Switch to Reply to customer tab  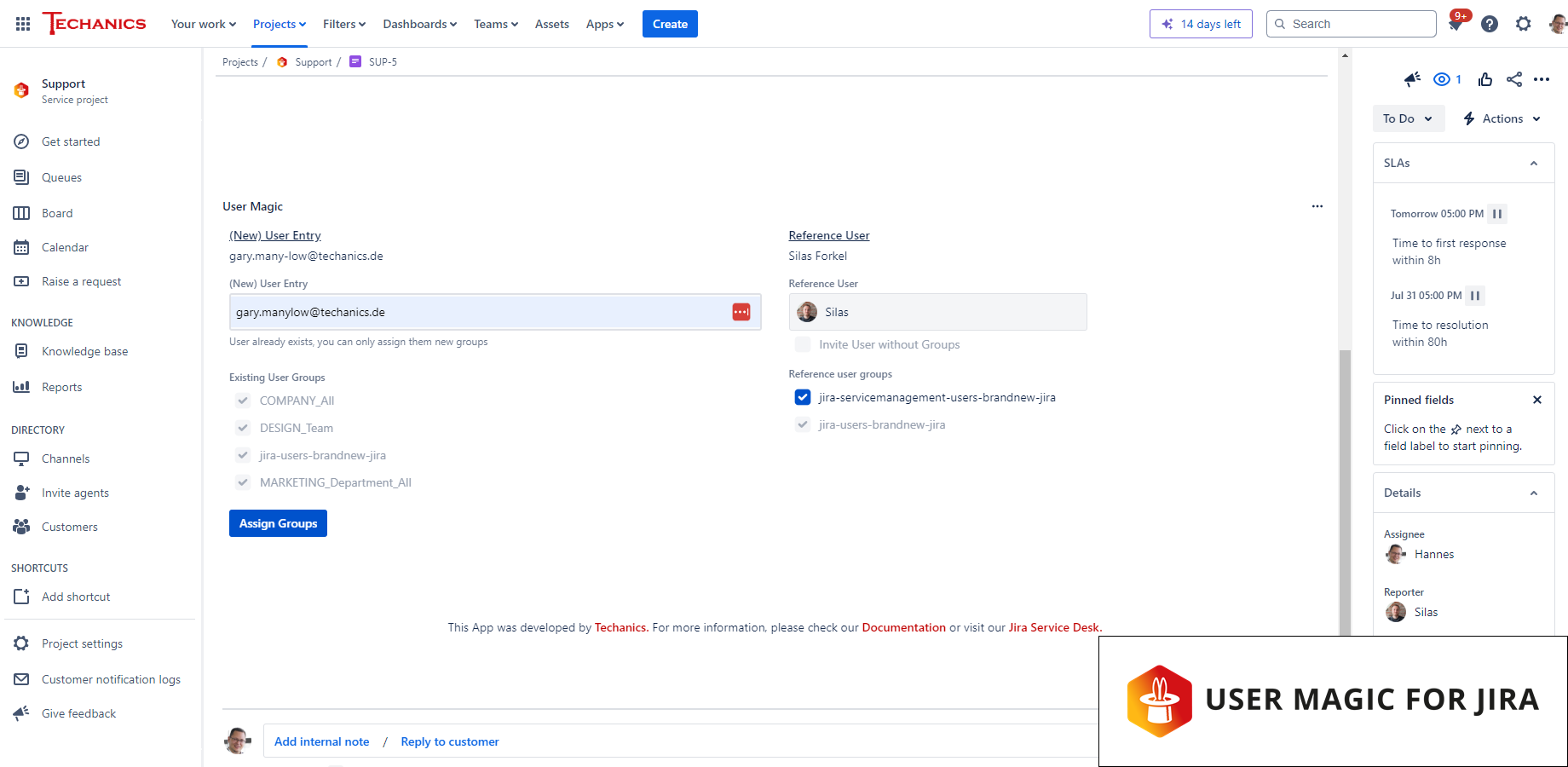tap(450, 741)
